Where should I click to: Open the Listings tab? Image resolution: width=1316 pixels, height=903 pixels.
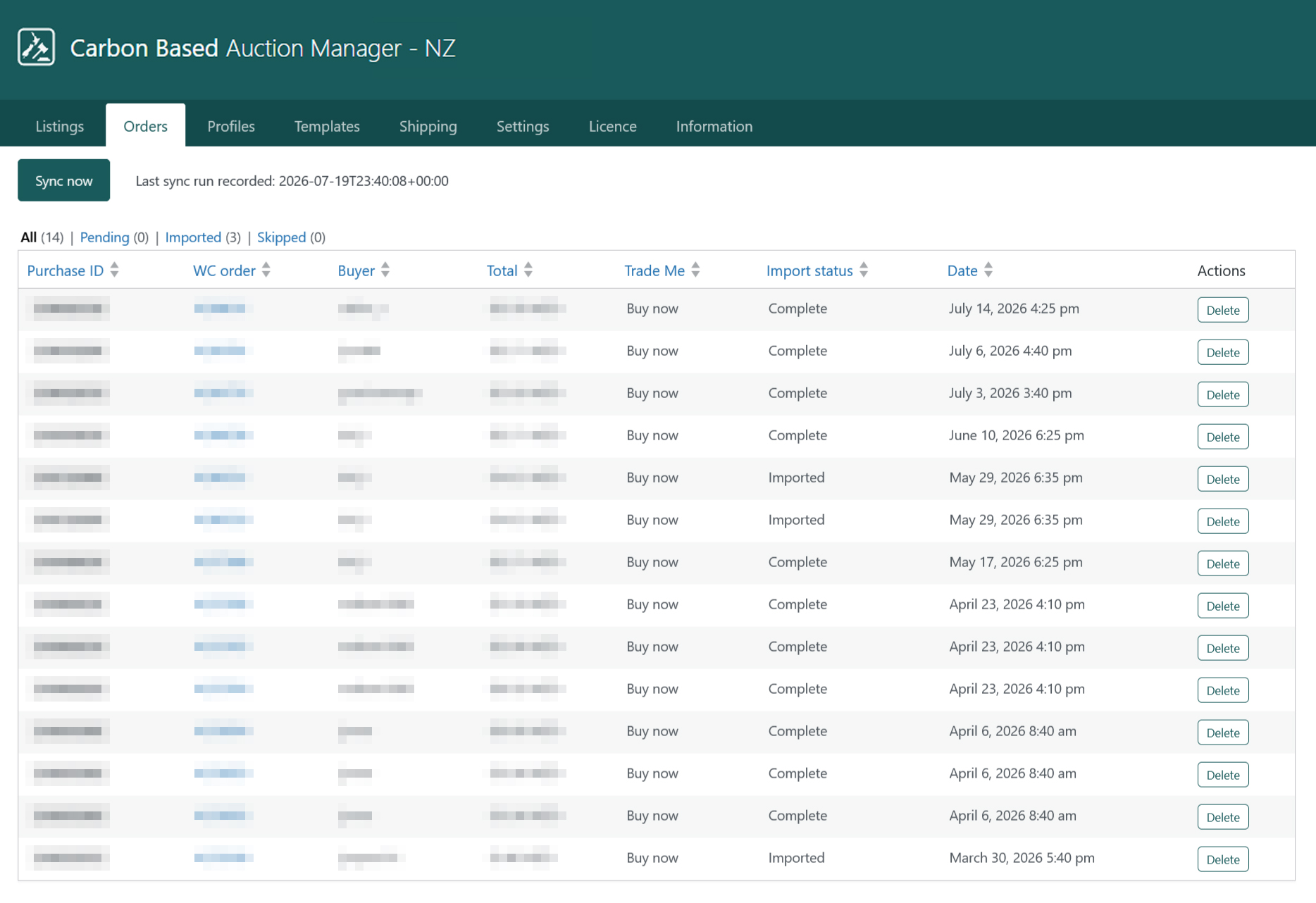click(60, 126)
